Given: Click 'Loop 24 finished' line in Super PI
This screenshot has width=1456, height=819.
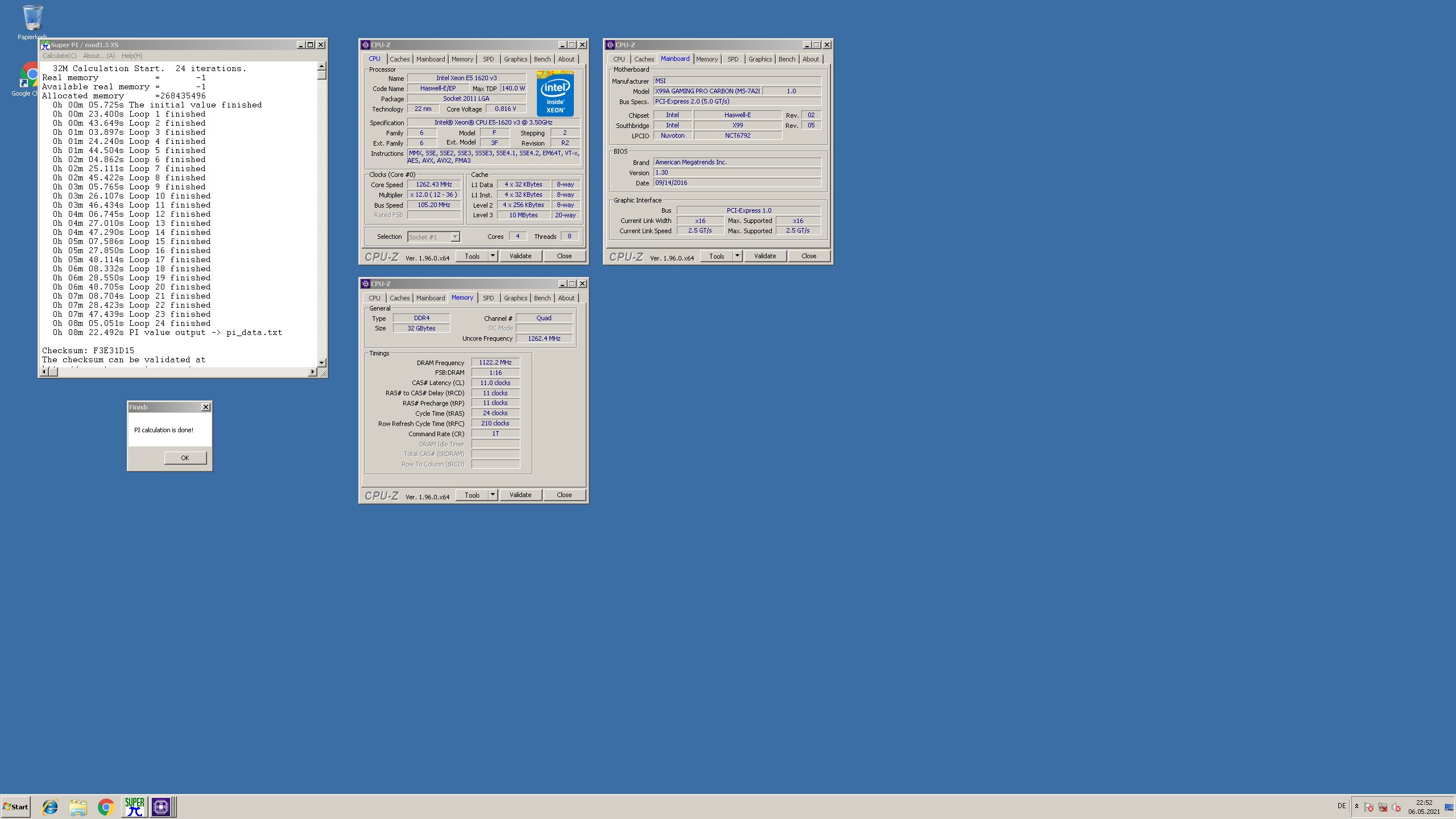Looking at the screenshot, I should click(131, 323).
